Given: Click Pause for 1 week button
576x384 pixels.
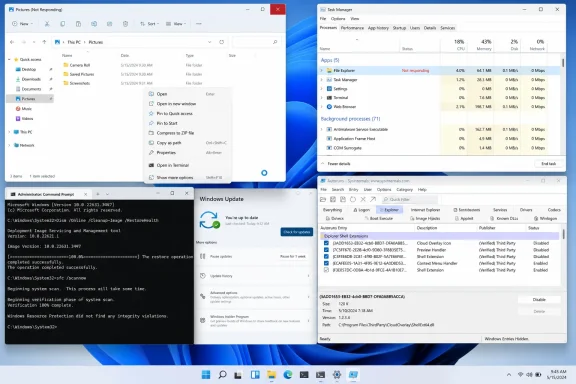Looking at the screenshot, I should pos(293,256).
